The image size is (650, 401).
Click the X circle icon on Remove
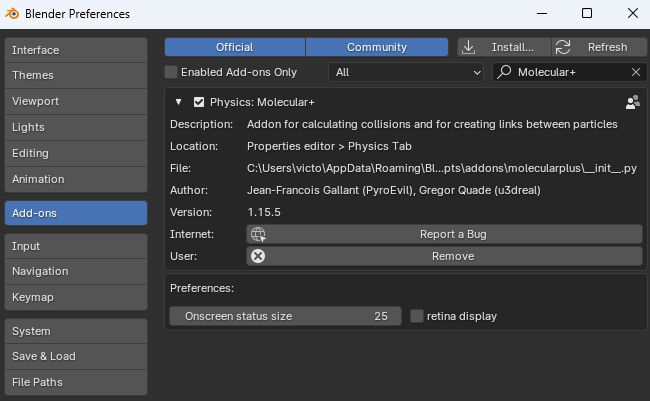(x=258, y=256)
